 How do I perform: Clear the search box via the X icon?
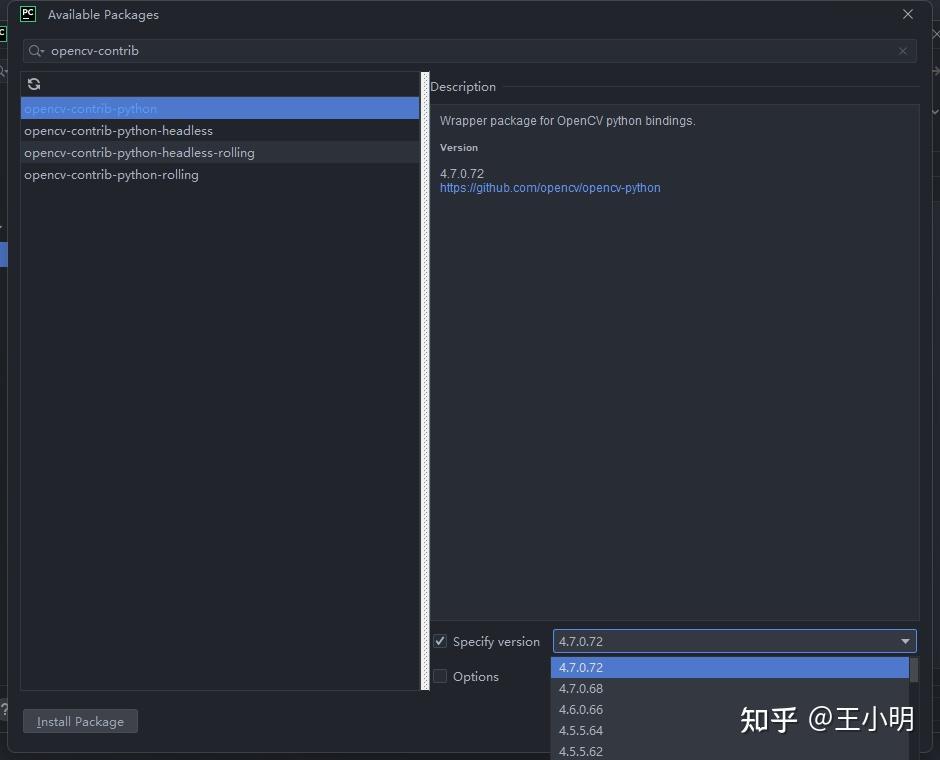(902, 50)
